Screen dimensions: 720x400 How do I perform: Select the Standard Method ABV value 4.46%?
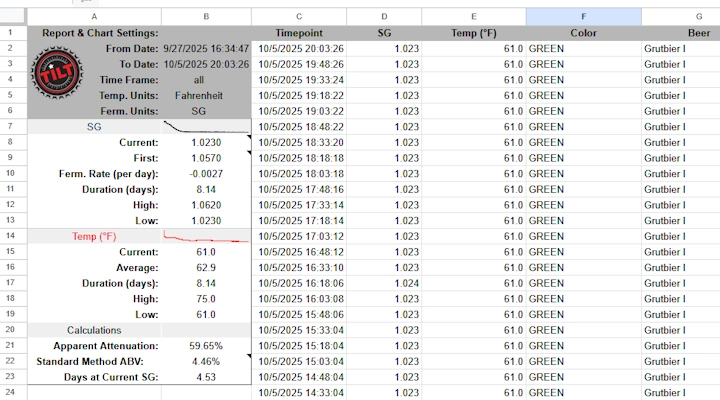pyautogui.click(x=206, y=361)
